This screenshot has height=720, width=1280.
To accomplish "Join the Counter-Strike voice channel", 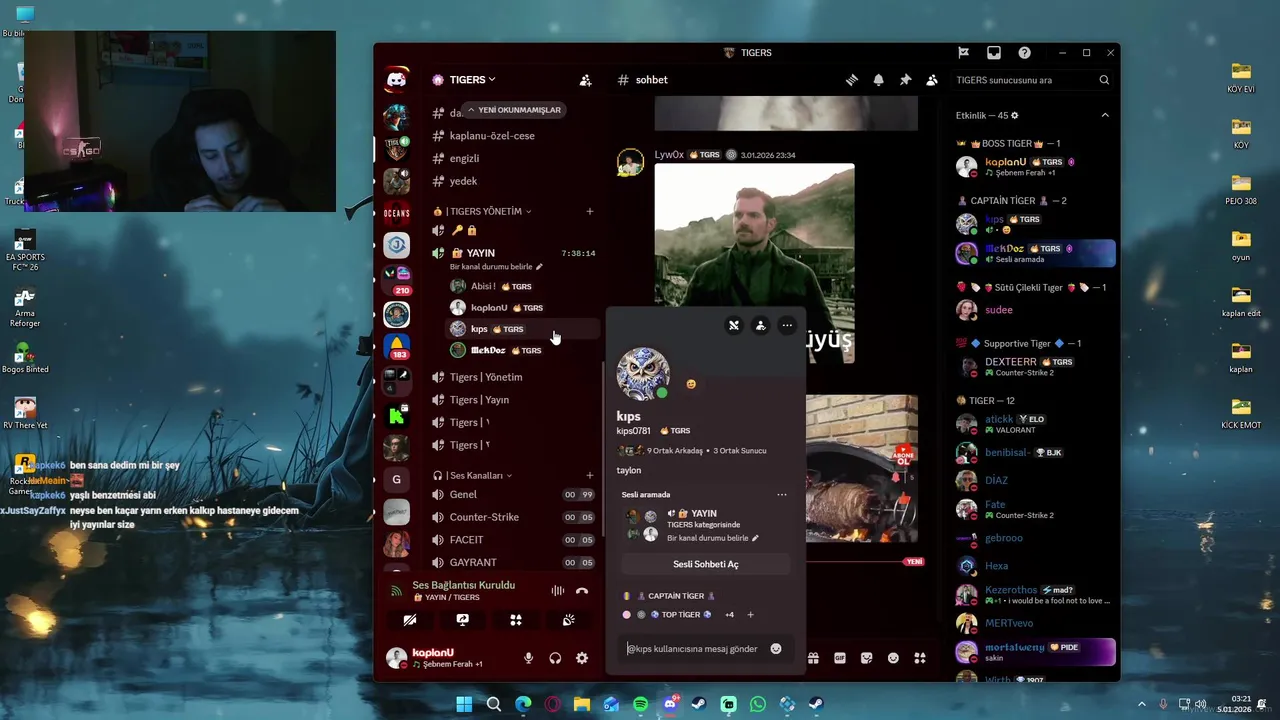I will click(x=513, y=517).
